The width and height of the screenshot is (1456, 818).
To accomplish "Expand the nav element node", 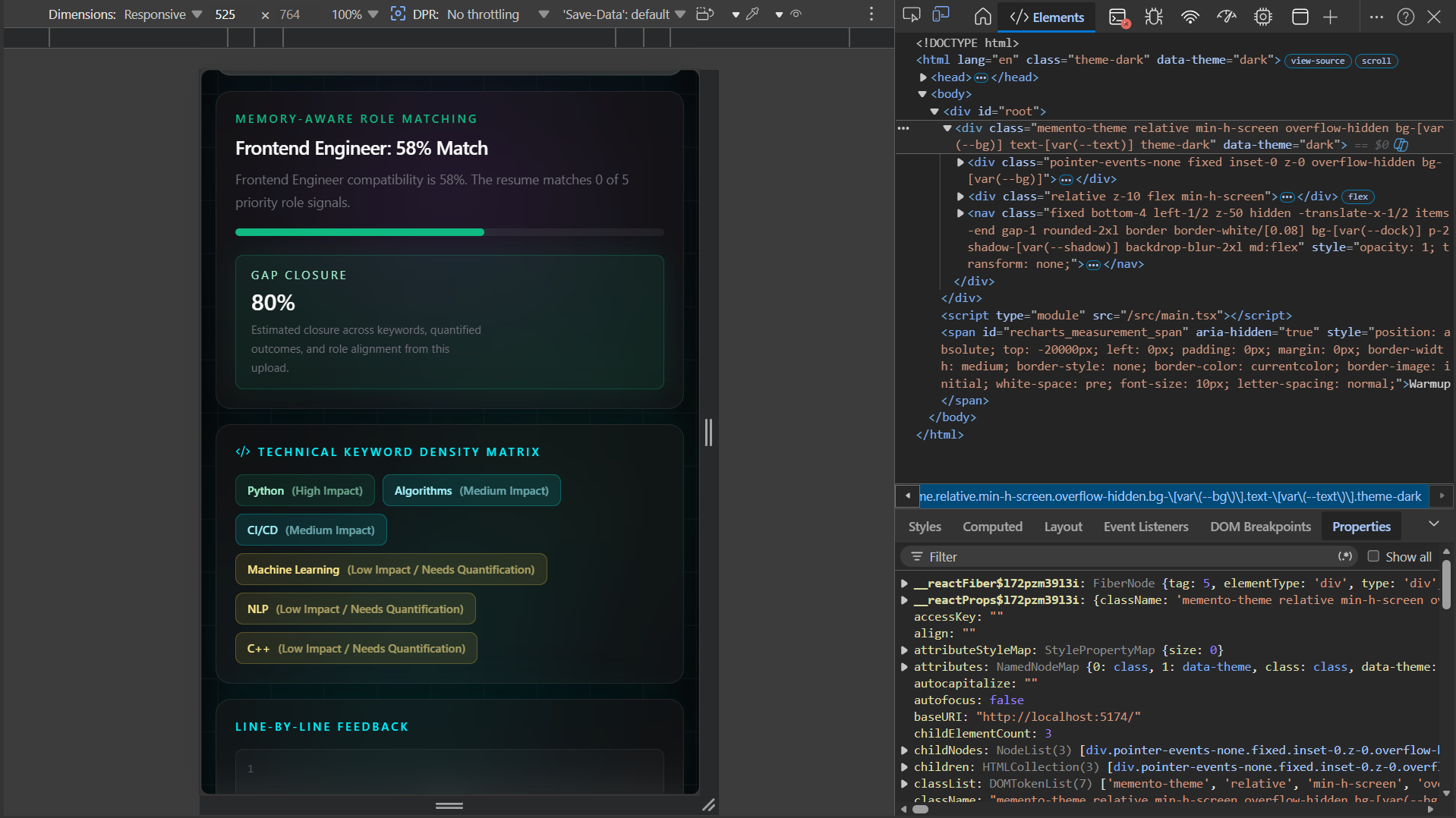I will (x=960, y=213).
